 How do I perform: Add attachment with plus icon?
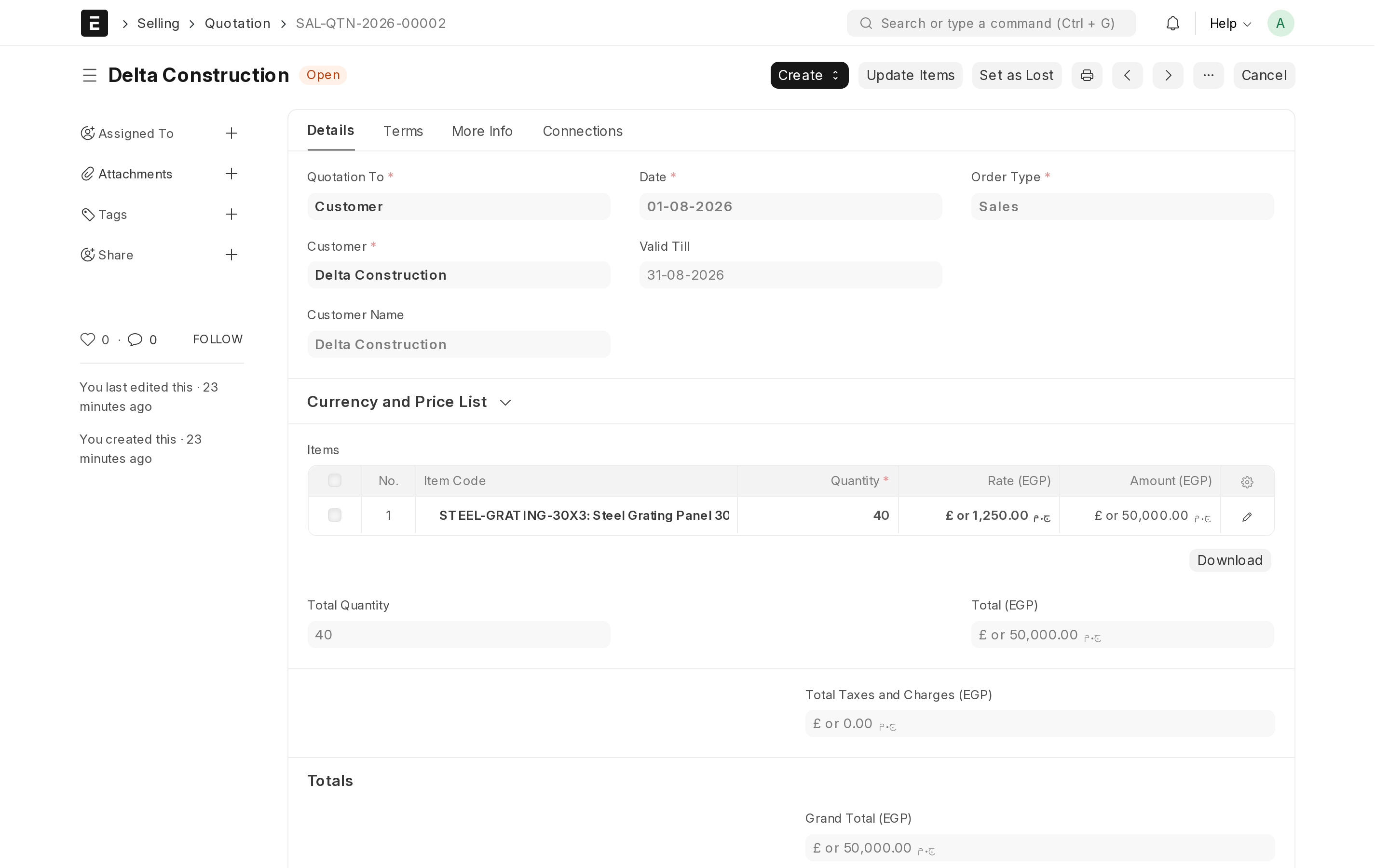tap(231, 174)
